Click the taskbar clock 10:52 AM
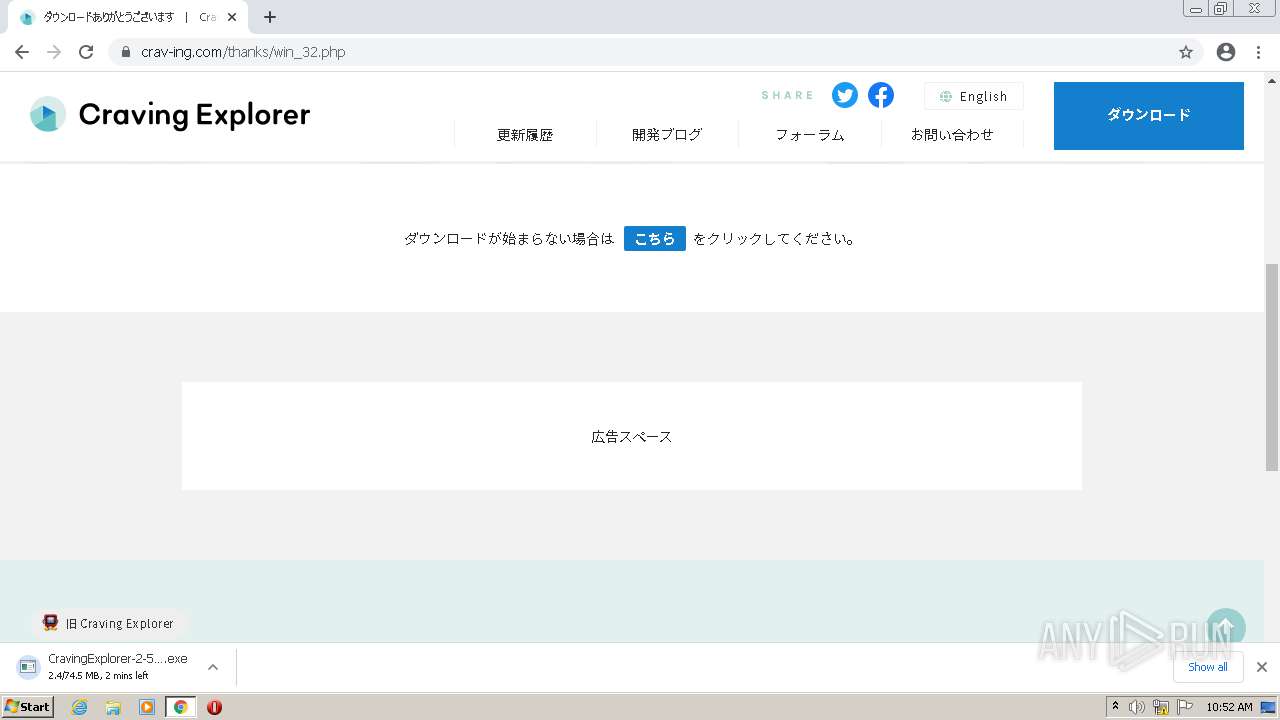 pyautogui.click(x=1229, y=707)
